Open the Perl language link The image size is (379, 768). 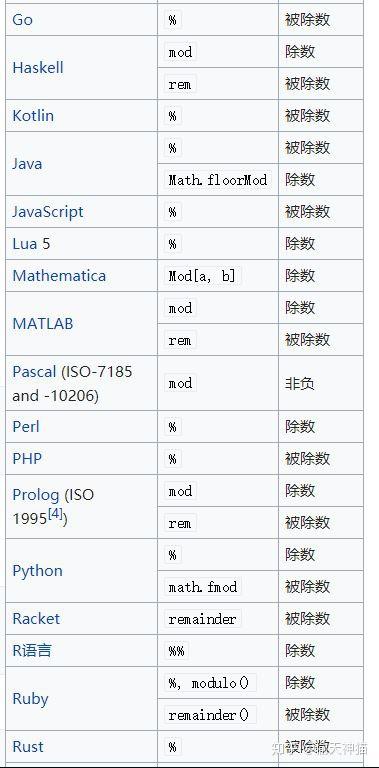tap(25, 426)
